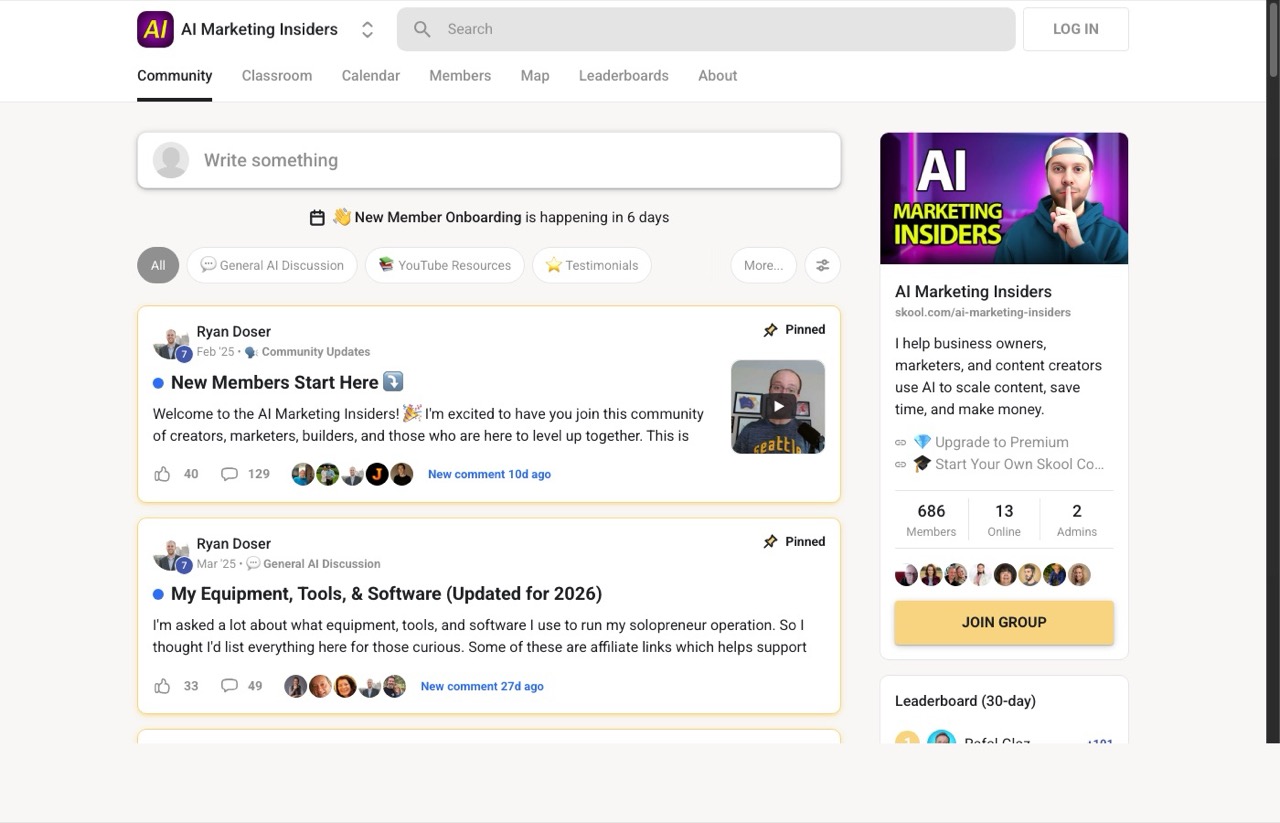Click New comment 10d ago link

489,474
